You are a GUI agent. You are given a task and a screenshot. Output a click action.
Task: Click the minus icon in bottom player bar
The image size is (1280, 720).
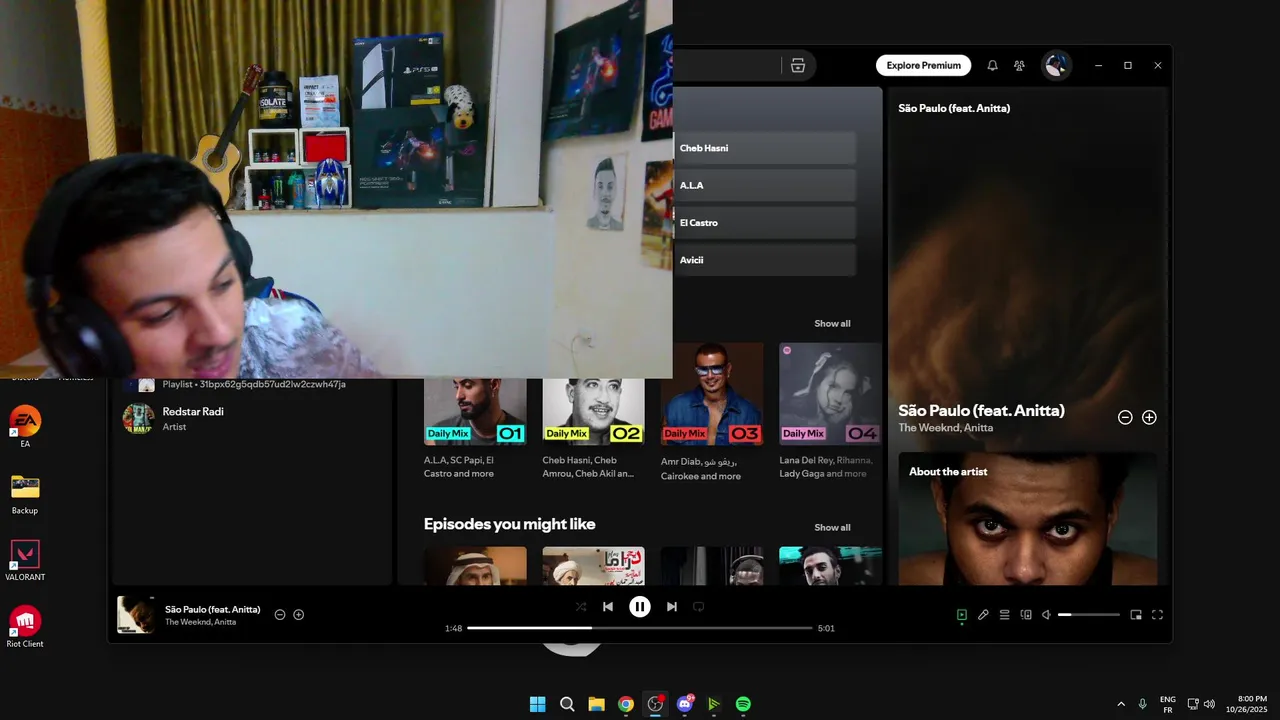point(280,615)
